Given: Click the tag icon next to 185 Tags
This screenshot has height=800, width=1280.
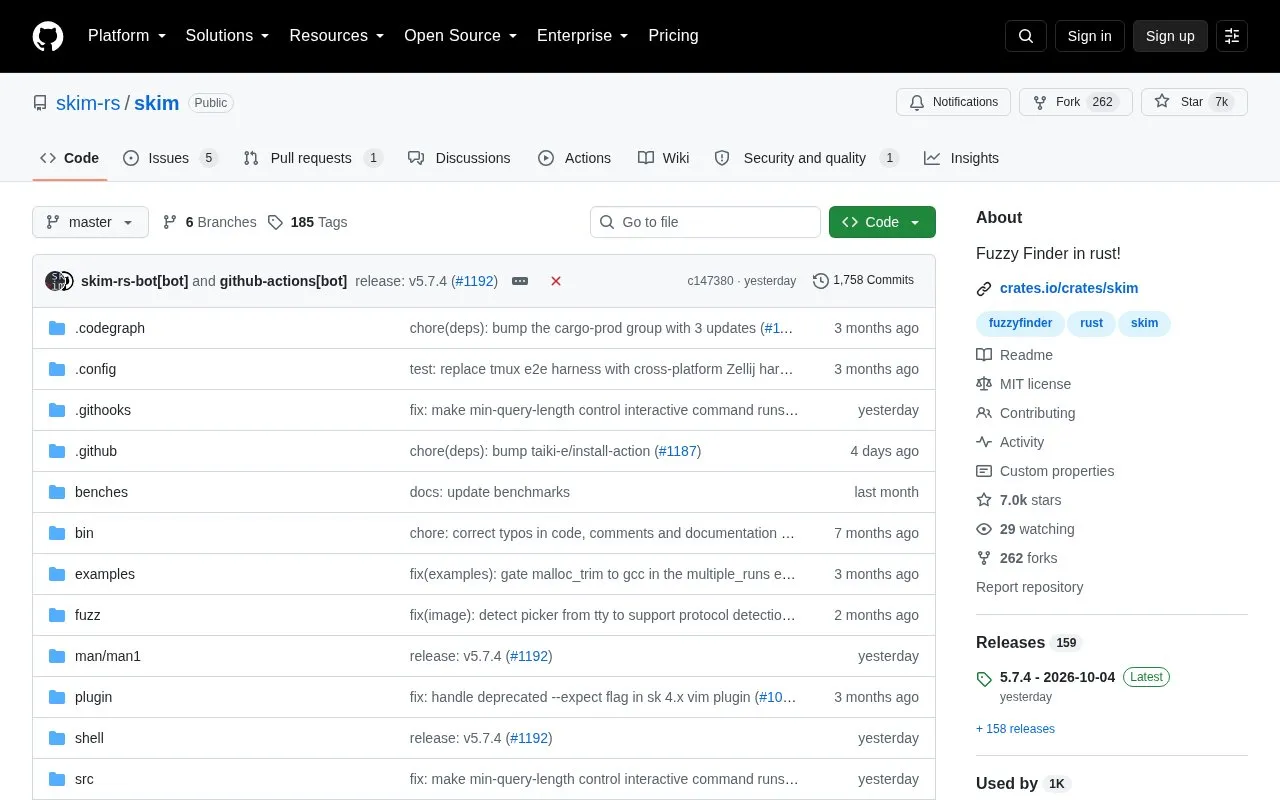Looking at the screenshot, I should tap(275, 222).
